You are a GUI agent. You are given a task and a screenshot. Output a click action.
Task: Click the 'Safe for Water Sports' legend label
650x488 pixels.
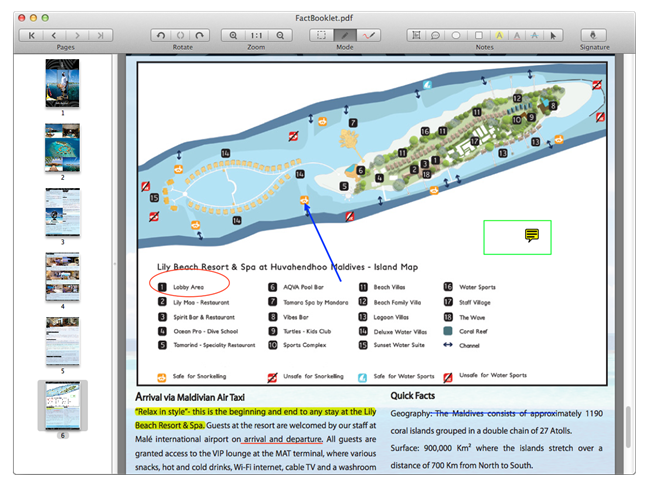[x=404, y=376]
